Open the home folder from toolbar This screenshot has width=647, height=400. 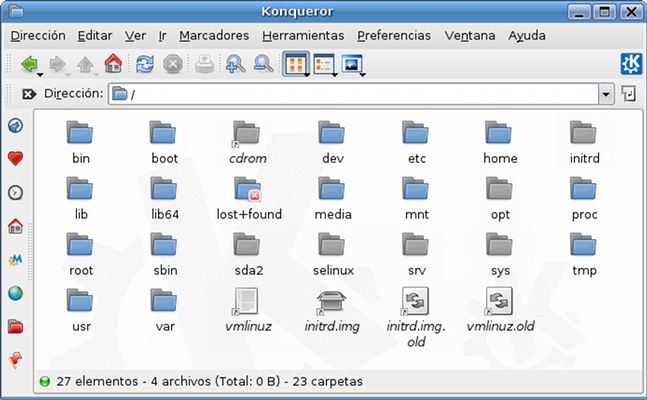pyautogui.click(x=113, y=63)
